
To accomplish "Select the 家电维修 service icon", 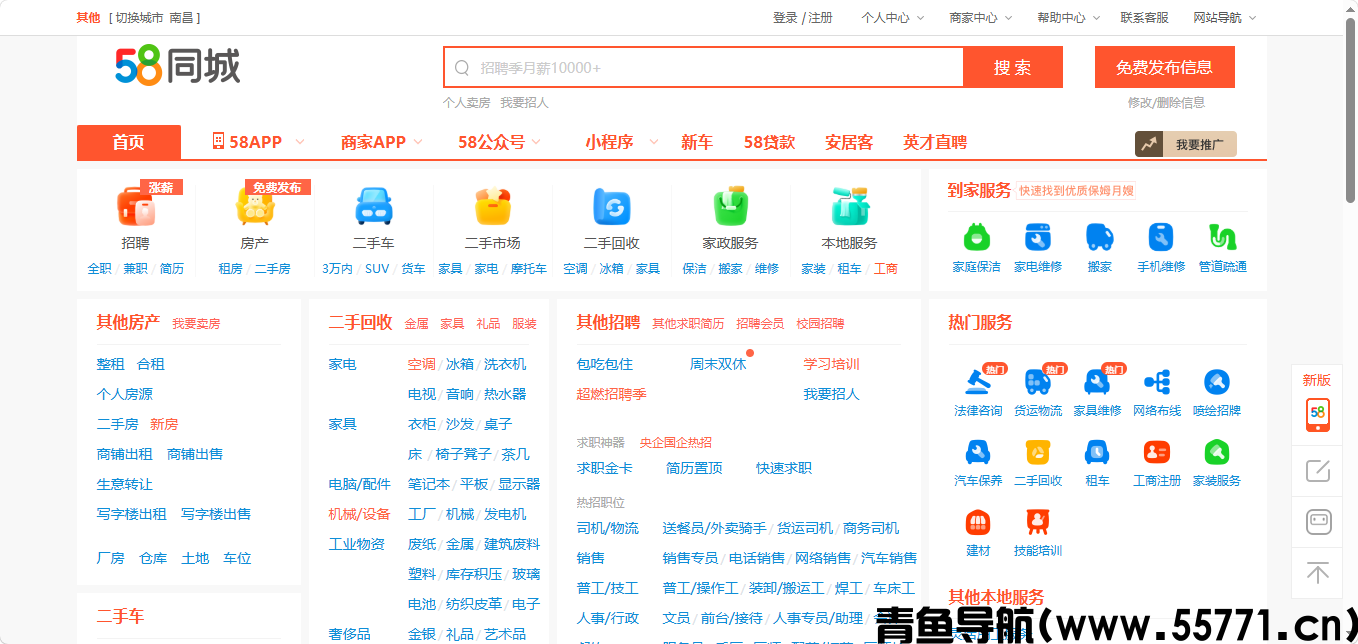I will [1038, 237].
